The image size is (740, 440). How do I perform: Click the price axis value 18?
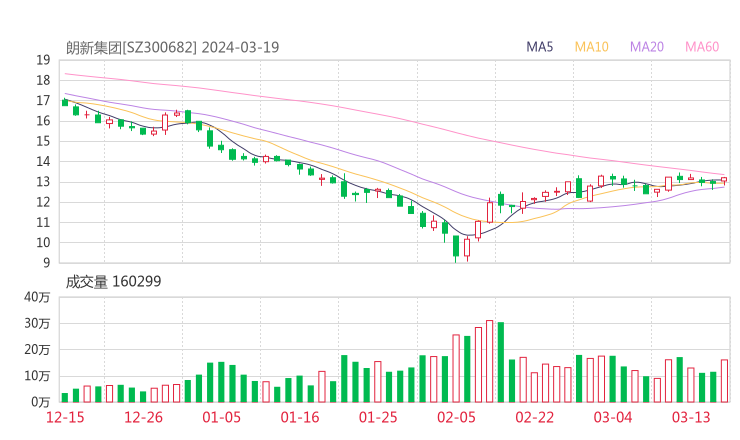pos(43,80)
